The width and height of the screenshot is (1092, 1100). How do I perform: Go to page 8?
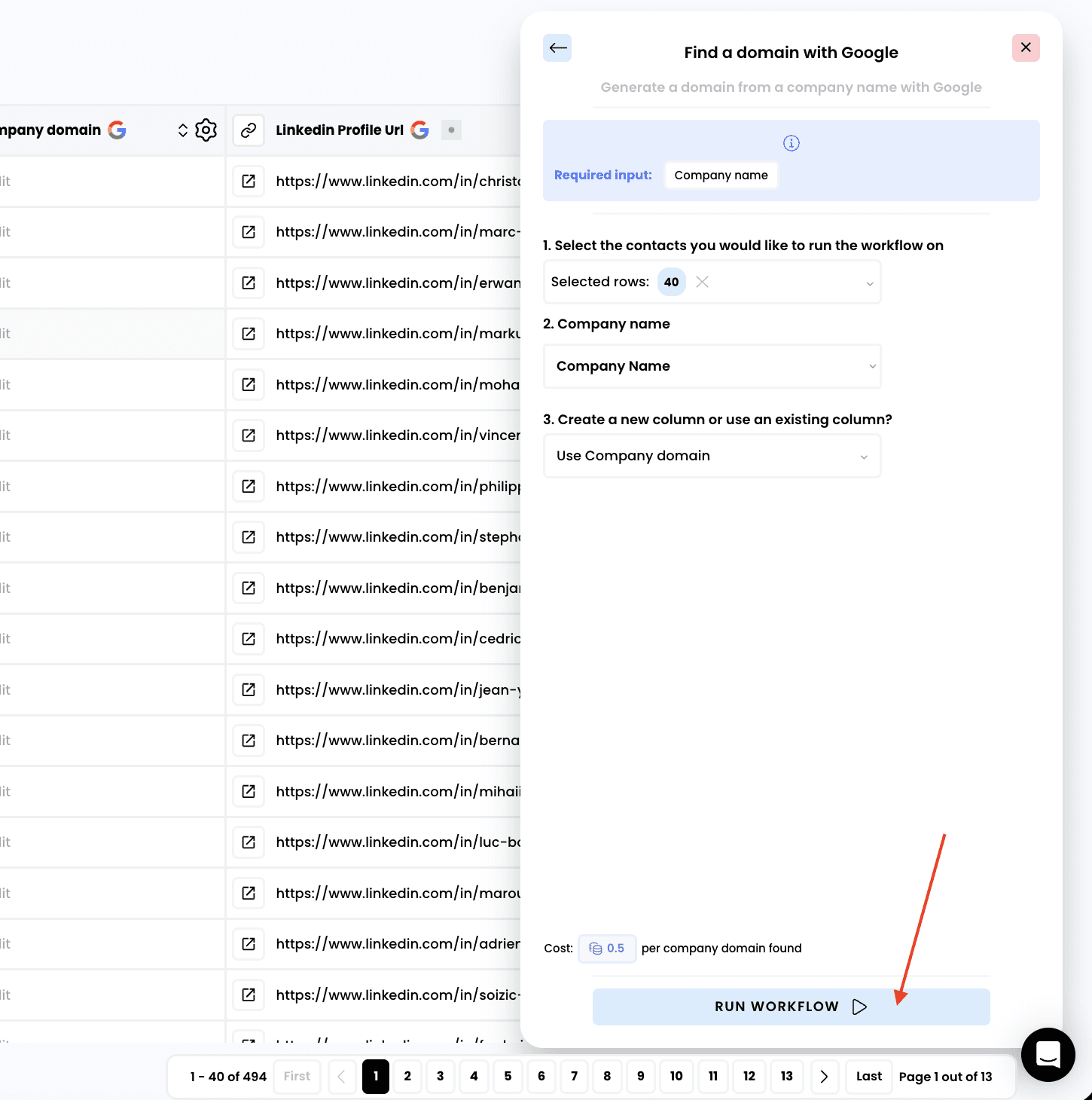[x=607, y=1076]
